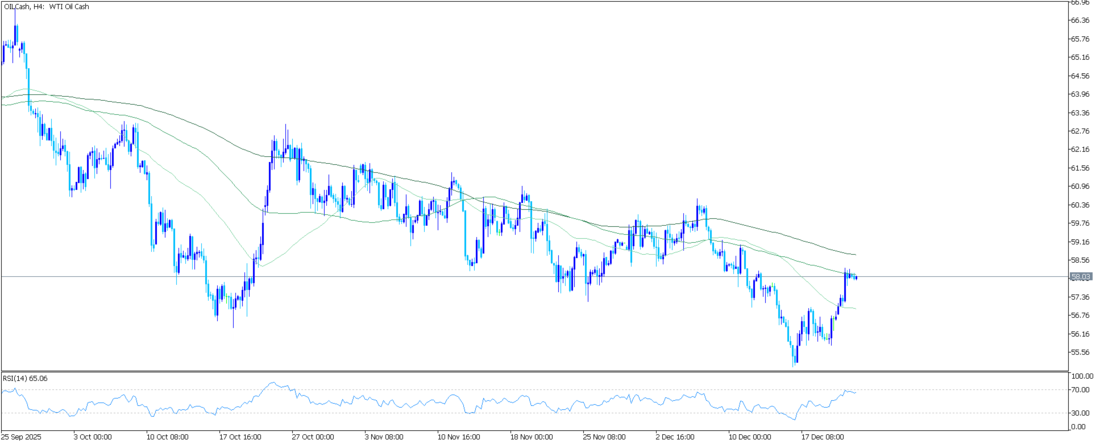Click the 17 Dec 08:00 time label

[824, 437]
